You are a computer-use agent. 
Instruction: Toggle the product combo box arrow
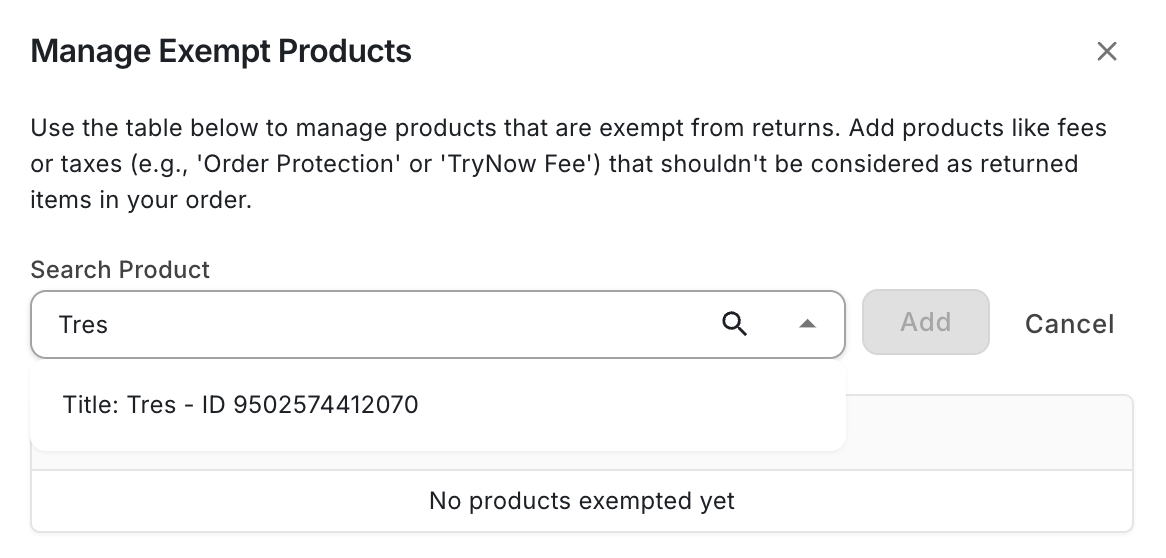808,324
